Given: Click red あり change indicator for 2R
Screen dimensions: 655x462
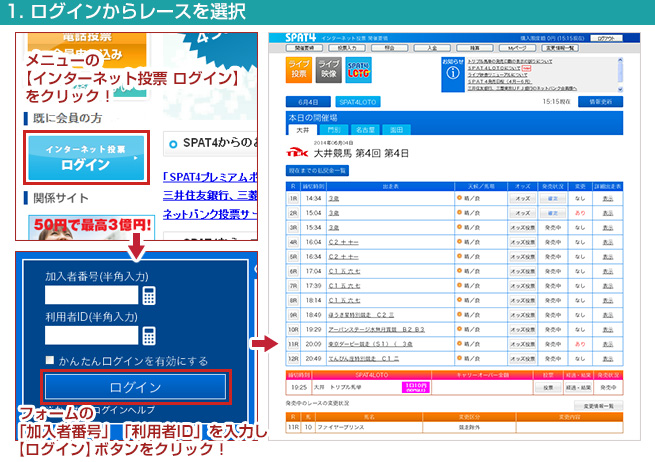Looking at the screenshot, I should tap(580, 213).
